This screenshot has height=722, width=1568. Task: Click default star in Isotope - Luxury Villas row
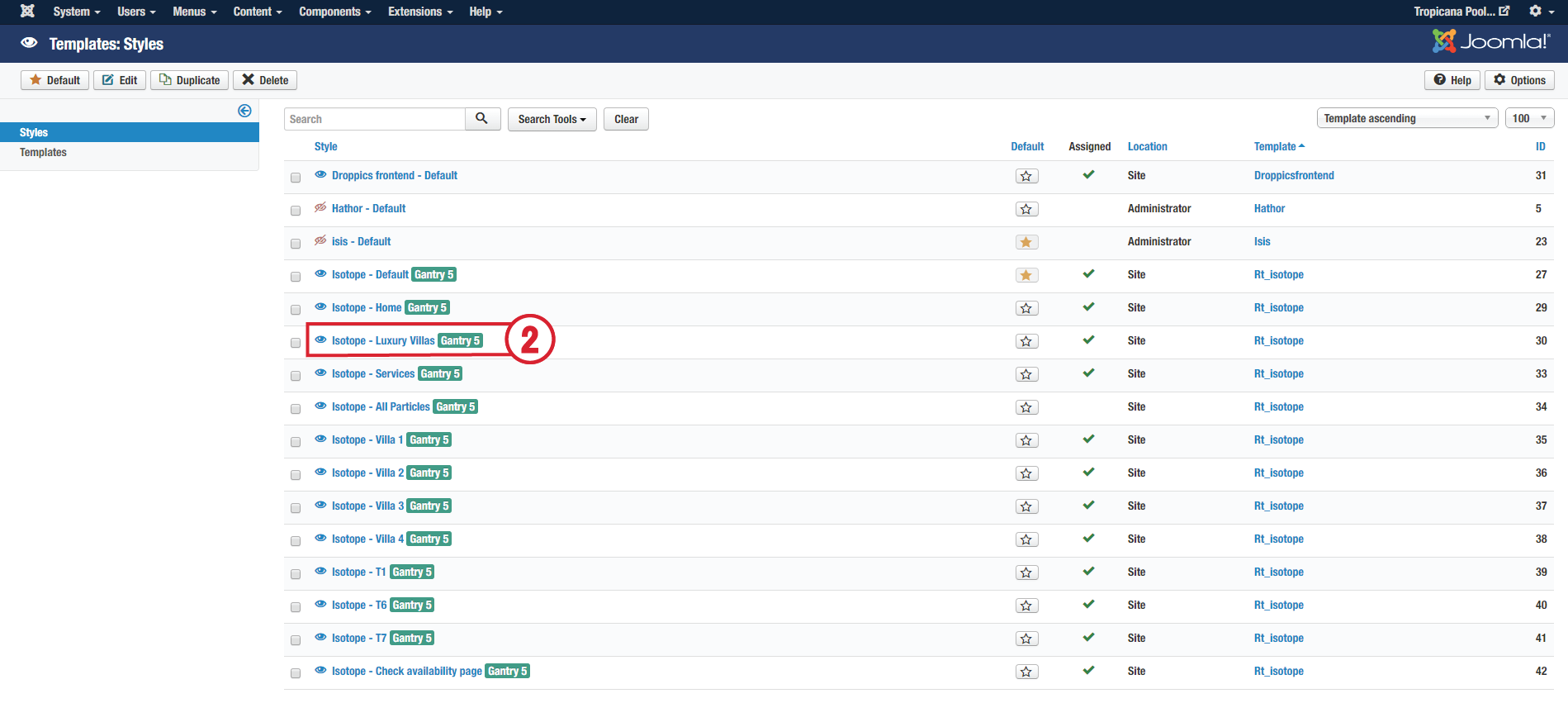coord(1026,341)
